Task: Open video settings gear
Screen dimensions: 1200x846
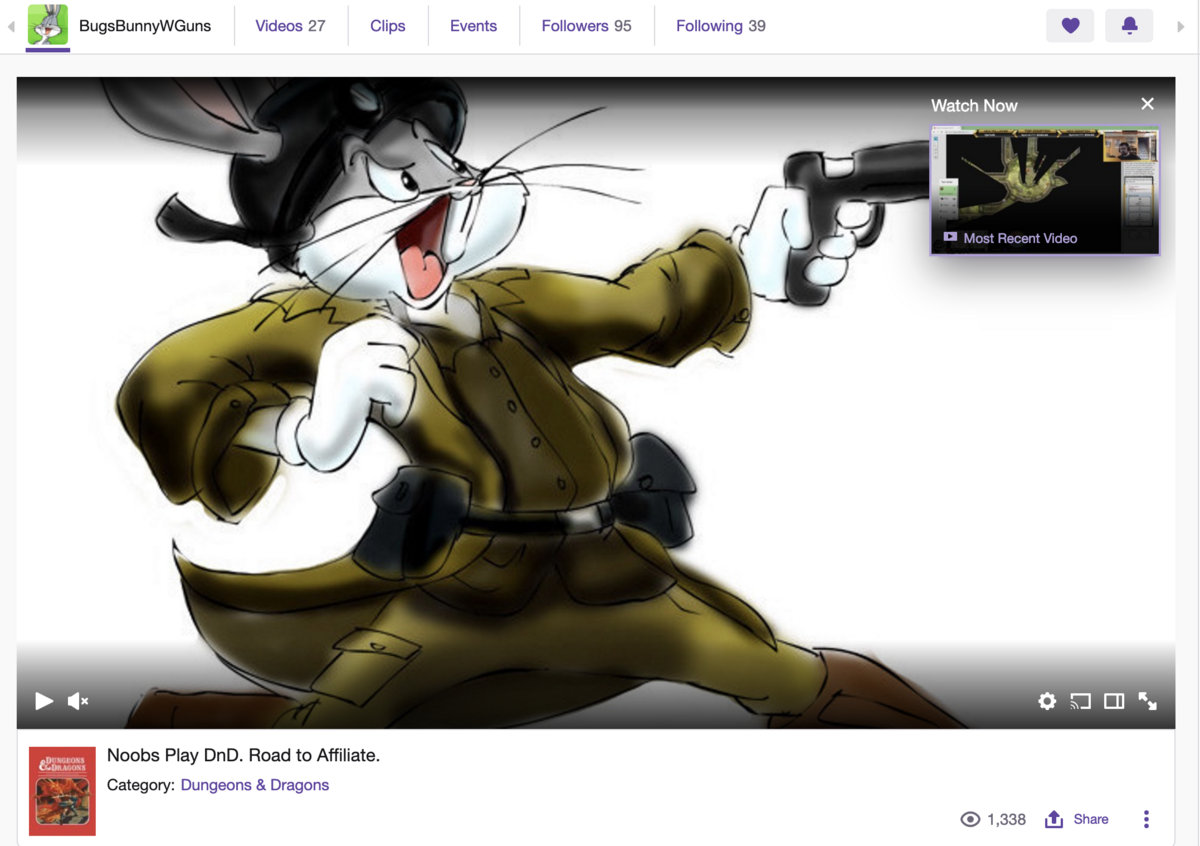Action: tap(1047, 701)
